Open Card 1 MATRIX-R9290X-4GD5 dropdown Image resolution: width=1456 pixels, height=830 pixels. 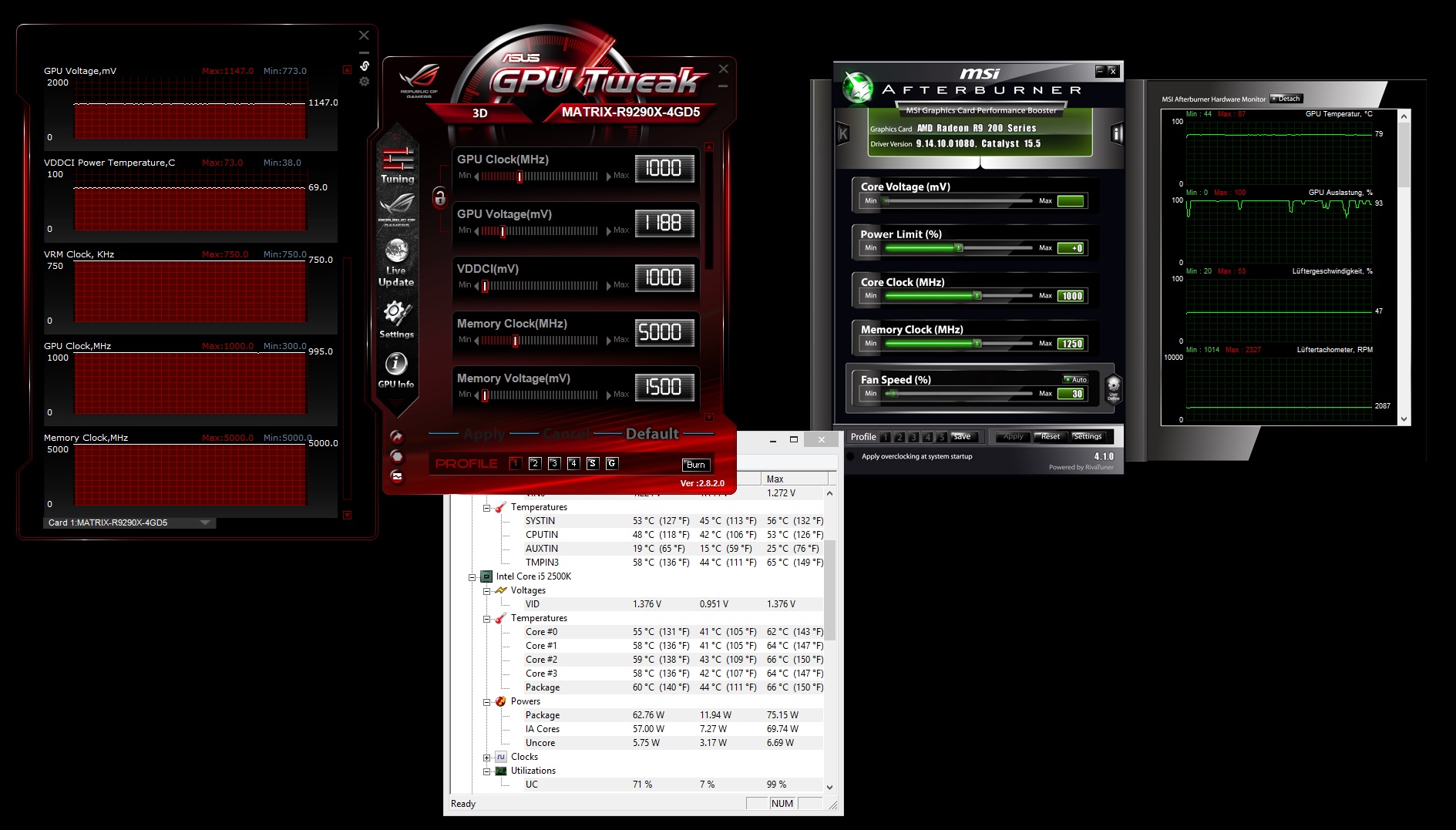pyautogui.click(x=129, y=523)
